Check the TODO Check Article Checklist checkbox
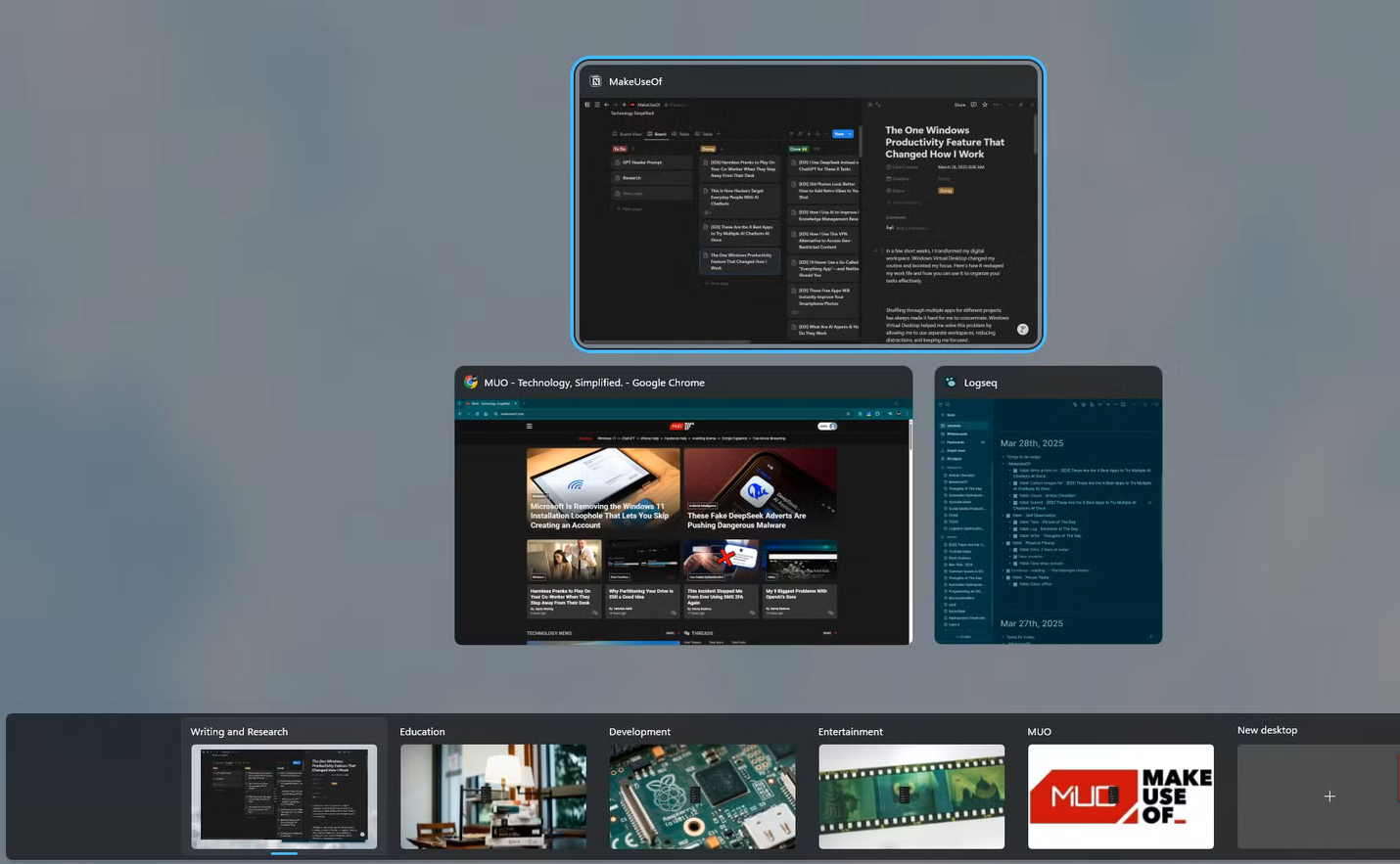Screen dimensions: 1400x864 (1015, 495)
